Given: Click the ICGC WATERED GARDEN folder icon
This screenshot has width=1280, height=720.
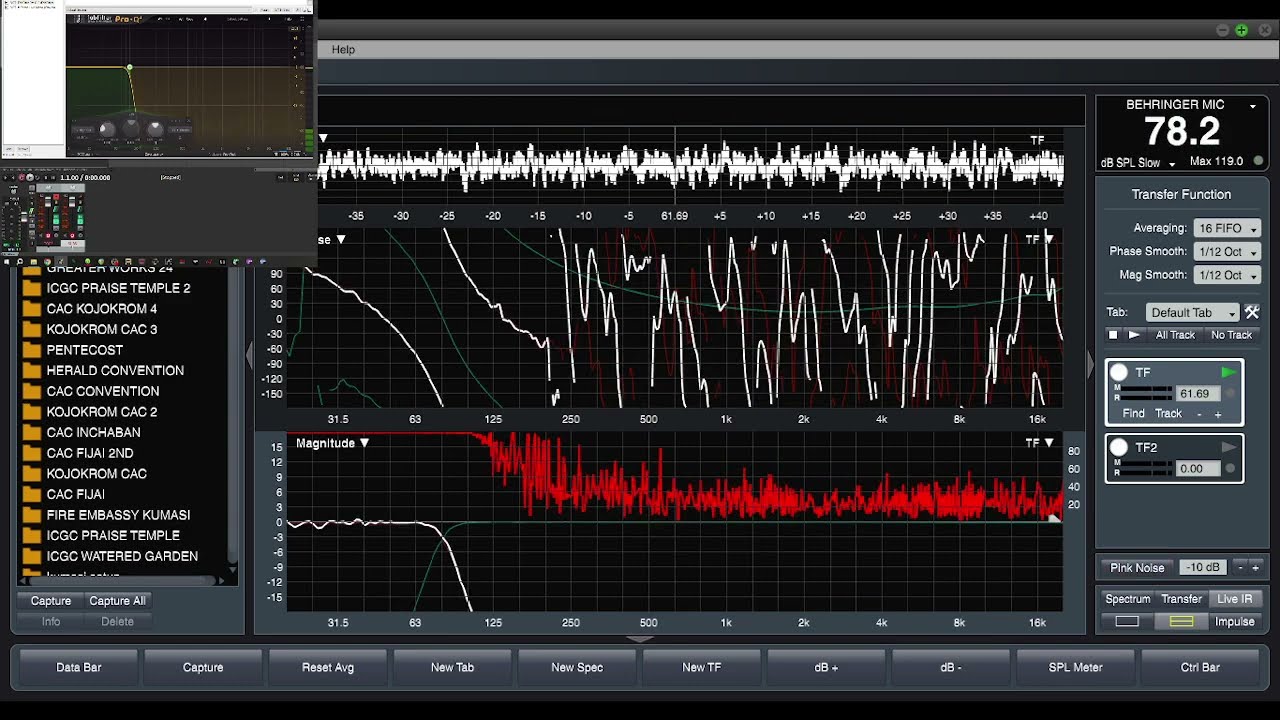Looking at the screenshot, I should pos(31,556).
